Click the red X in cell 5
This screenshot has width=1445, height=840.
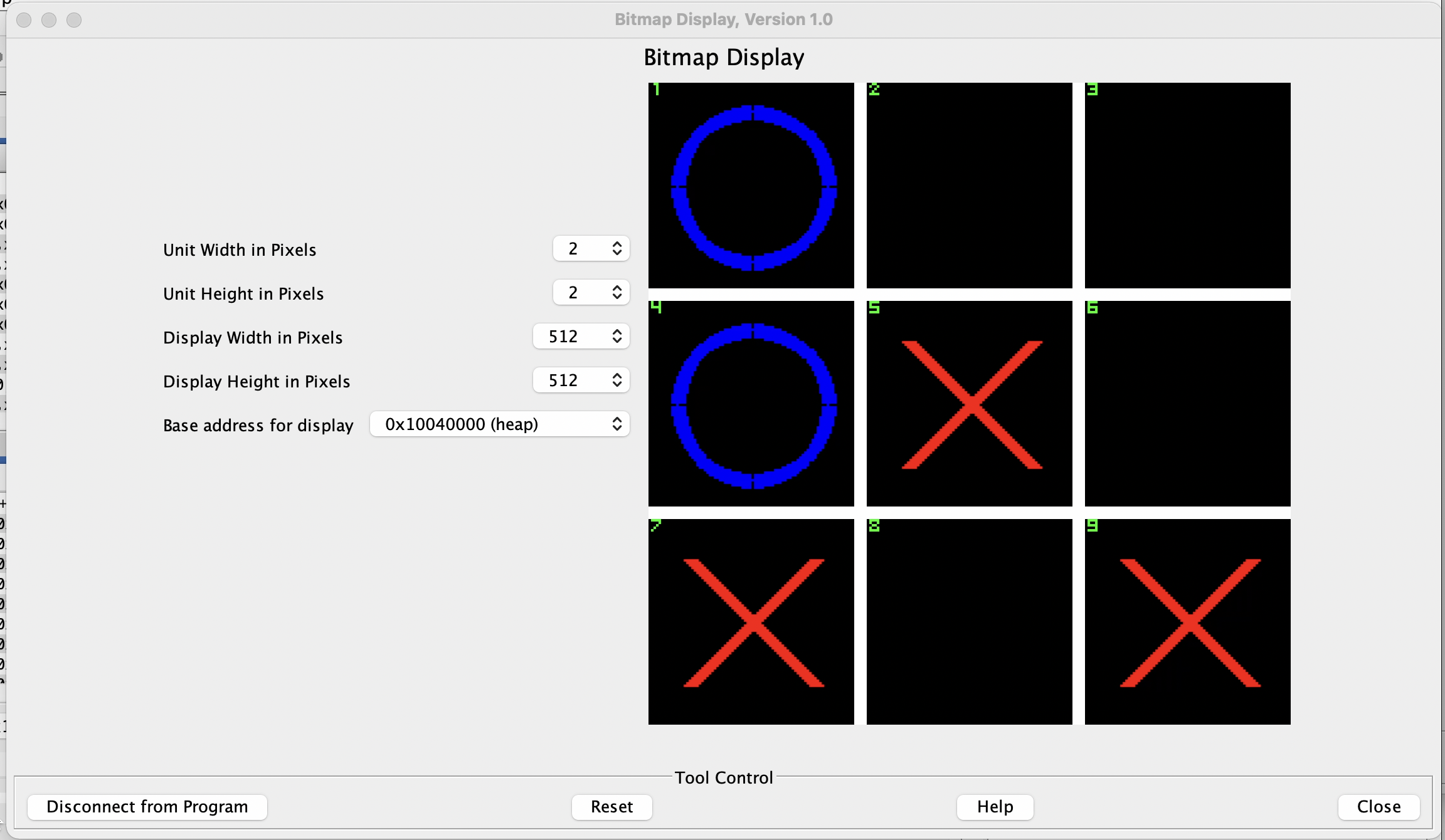pos(971,405)
